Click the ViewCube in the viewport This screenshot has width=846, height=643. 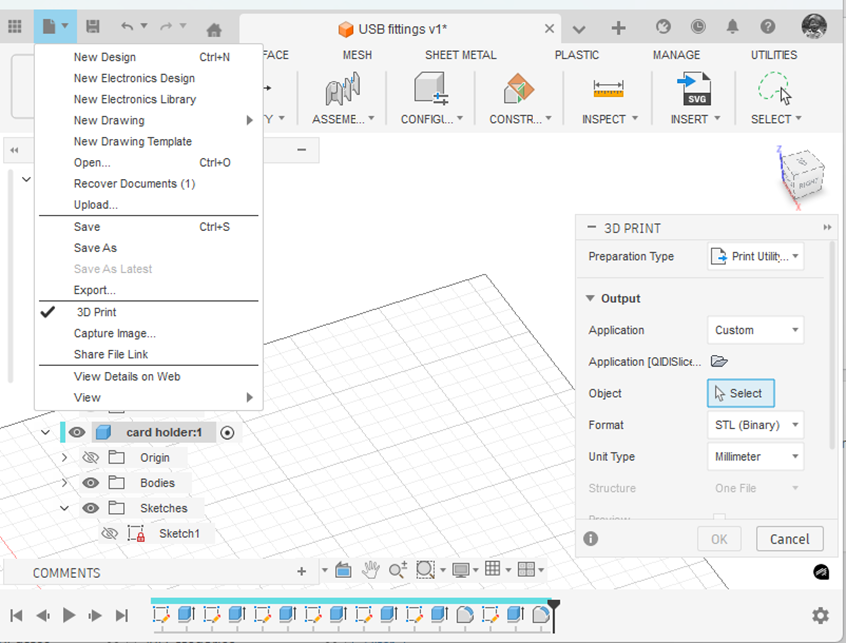[801, 177]
